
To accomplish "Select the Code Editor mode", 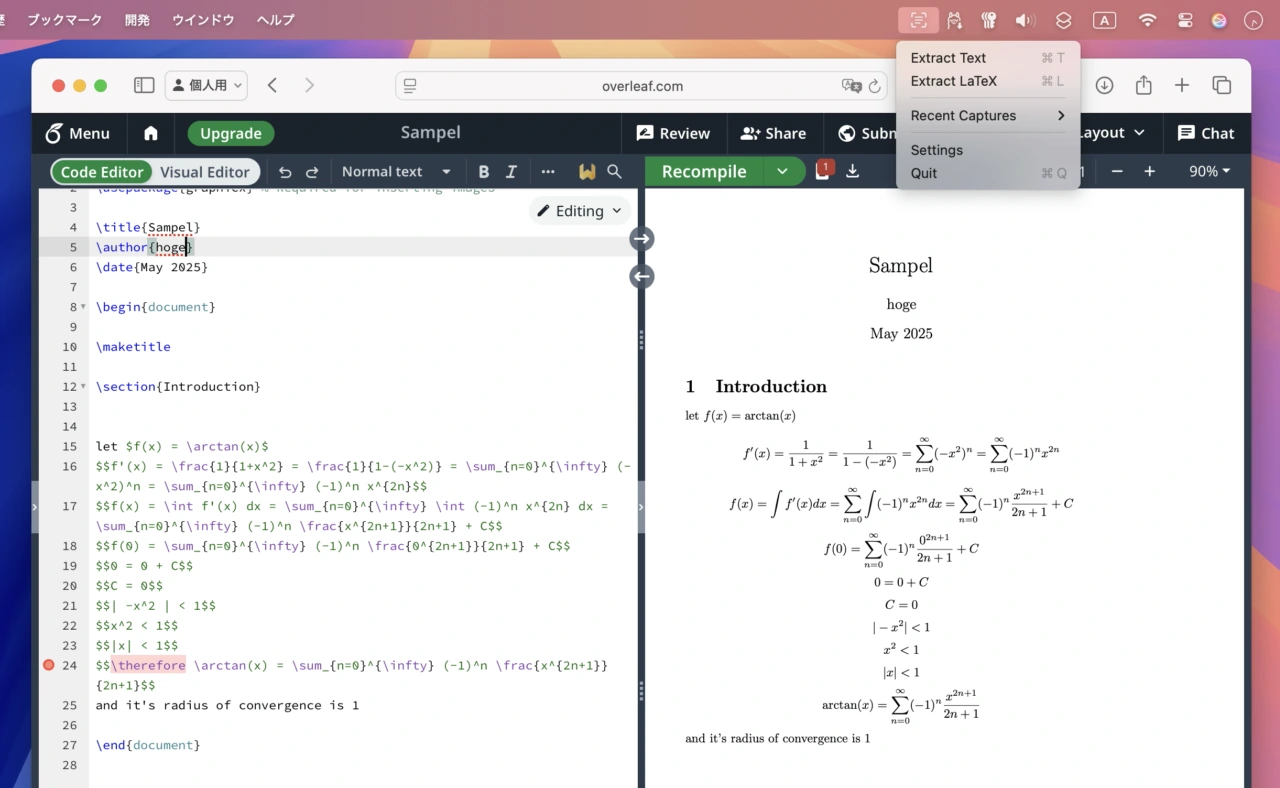I will [x=102, y=172].
